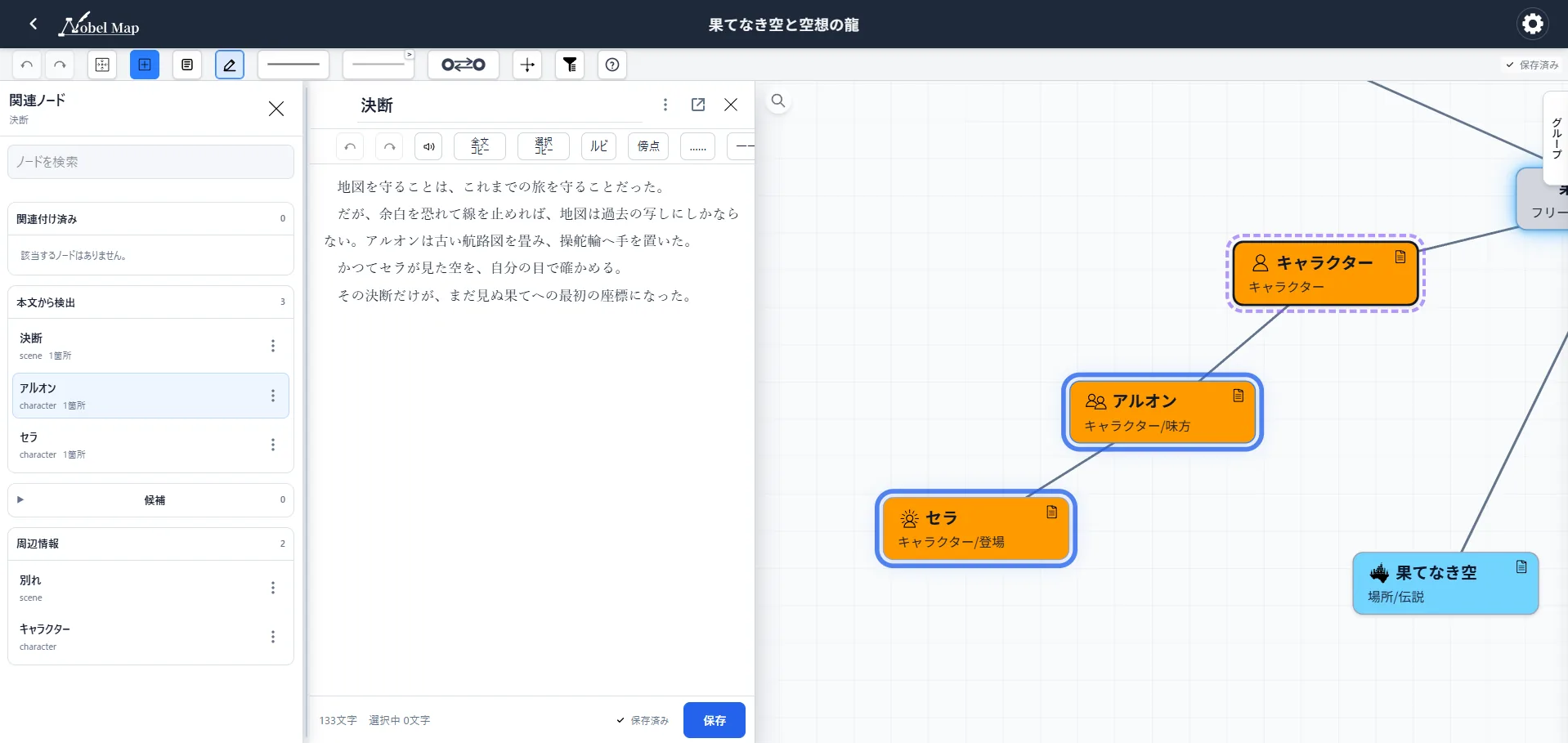Open options menu for セラ list row
This screenshot has width=1568, height=743.
(x=273, y=445)
